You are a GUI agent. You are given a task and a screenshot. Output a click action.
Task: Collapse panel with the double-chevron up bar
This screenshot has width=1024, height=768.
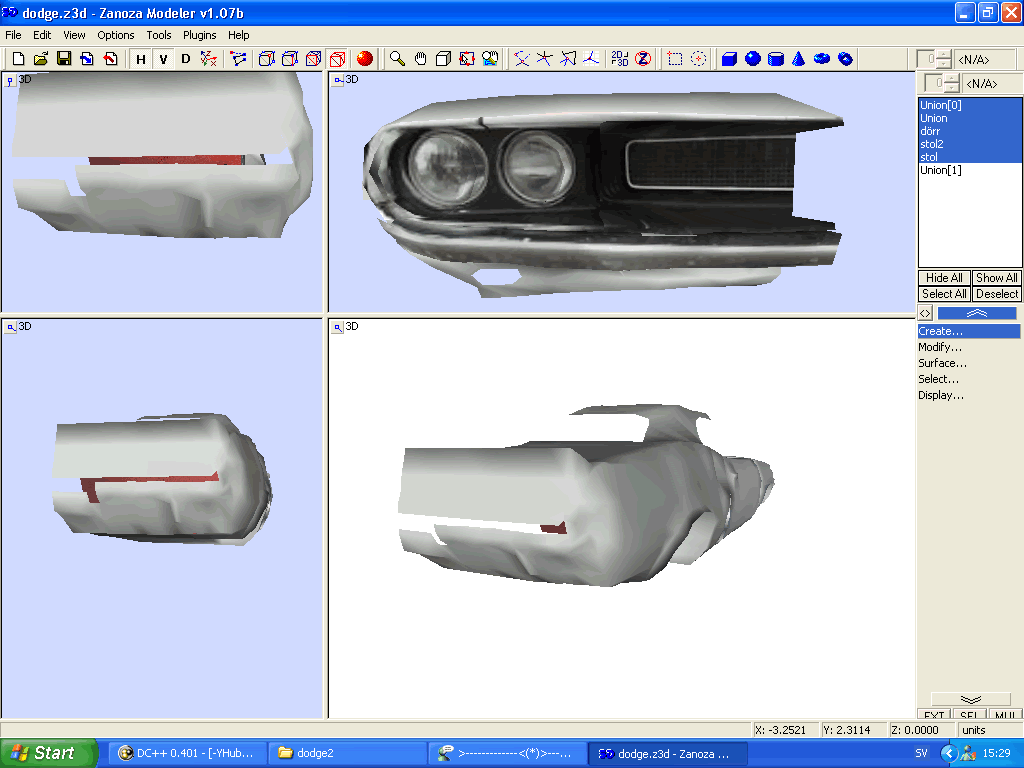[x=976, y=313]
